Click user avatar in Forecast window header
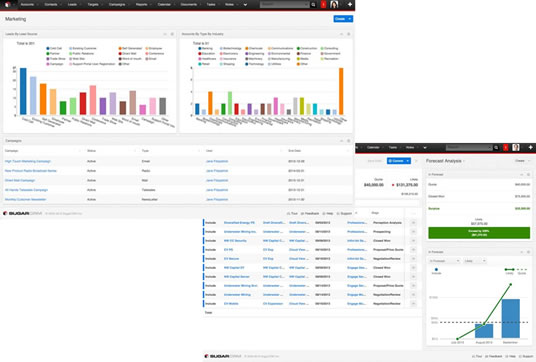 (516, 148)
